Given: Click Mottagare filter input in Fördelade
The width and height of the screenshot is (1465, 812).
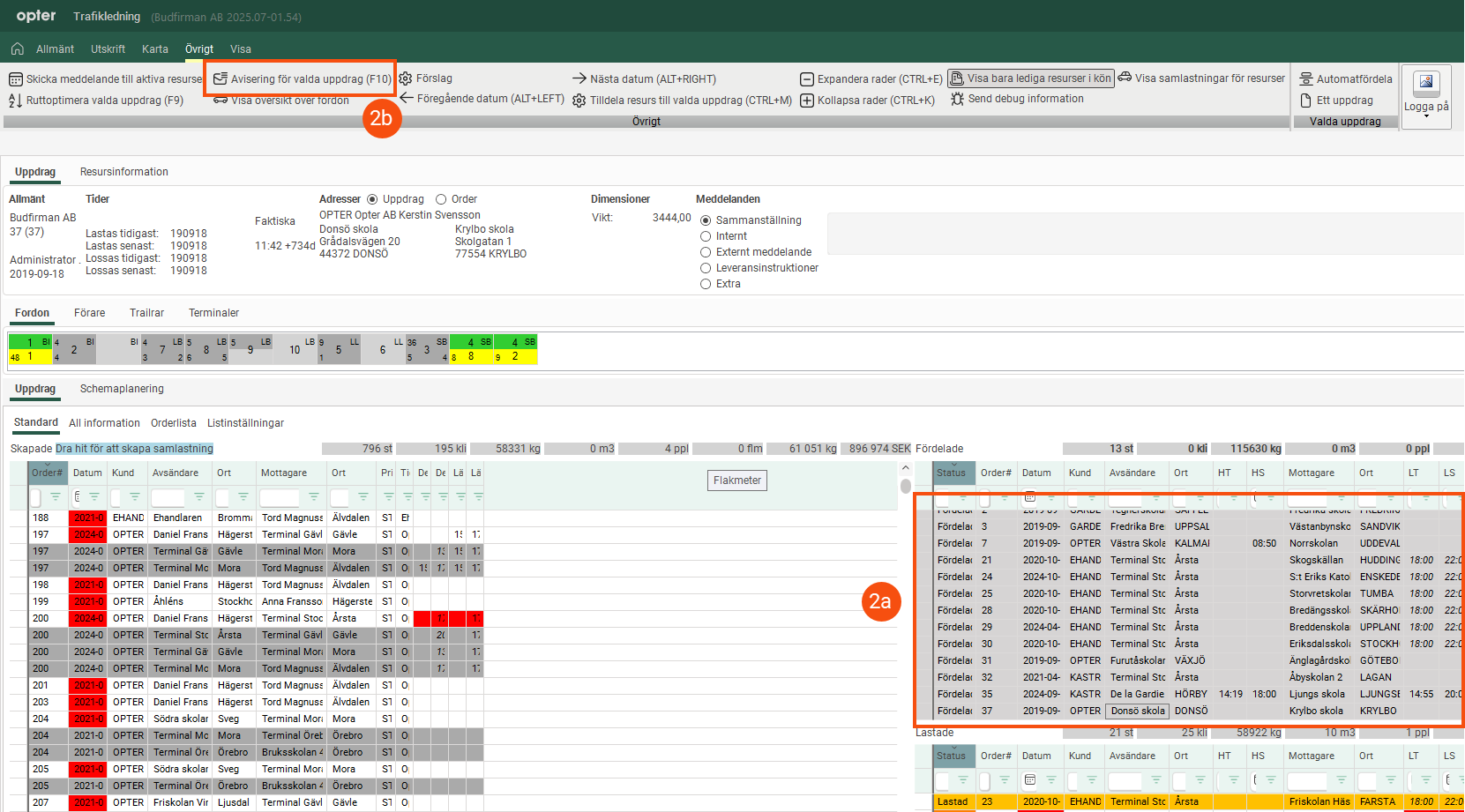Looking at the screenshot, I should coord(1306,498).
